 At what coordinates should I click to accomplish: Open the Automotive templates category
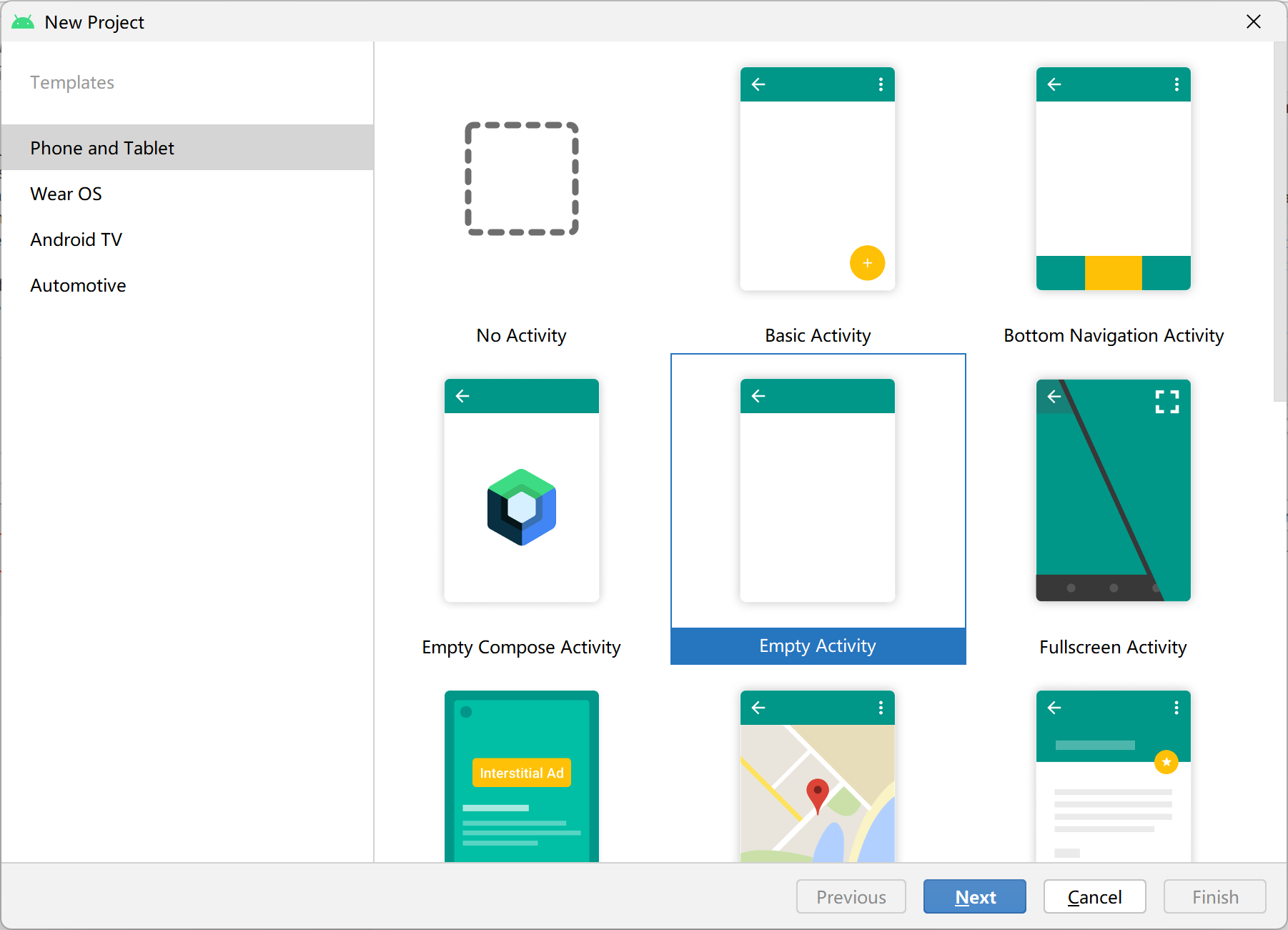tap(187, 285)
